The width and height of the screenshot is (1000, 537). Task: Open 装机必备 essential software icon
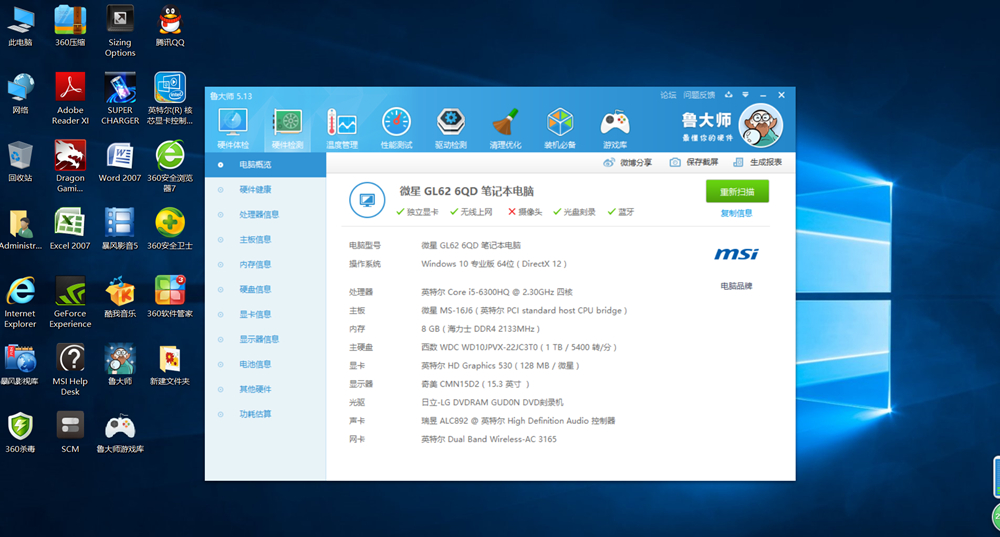[560, 128]
